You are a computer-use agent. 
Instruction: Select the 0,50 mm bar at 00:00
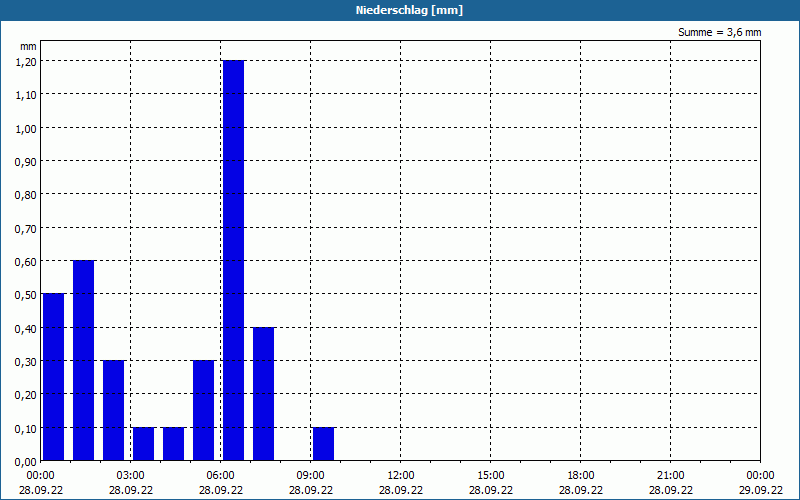pyautogui.click(x=54, y=377)
